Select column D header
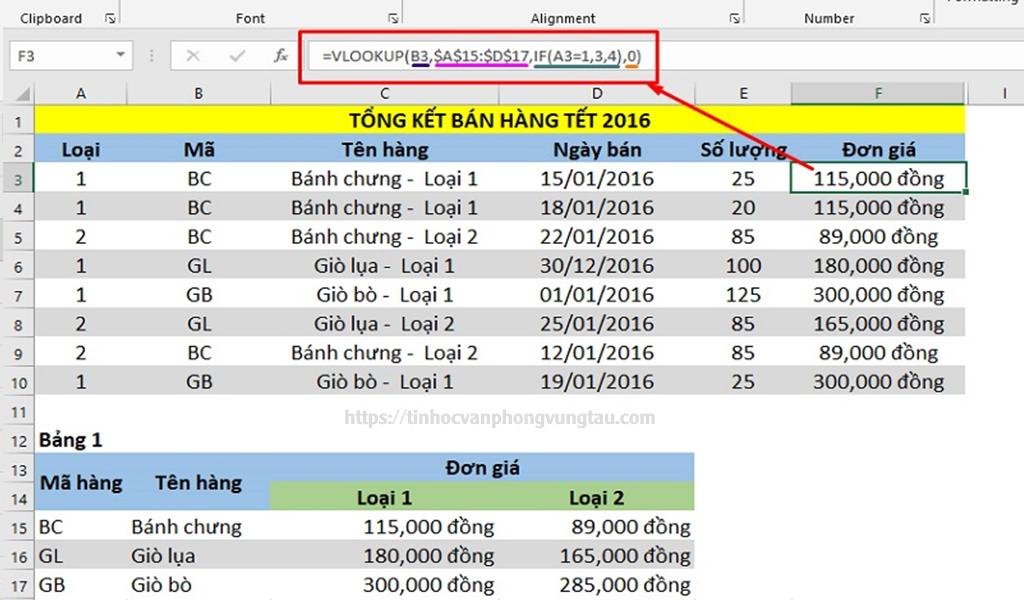The image size is (1024, 600). click(x=597, y=94)
